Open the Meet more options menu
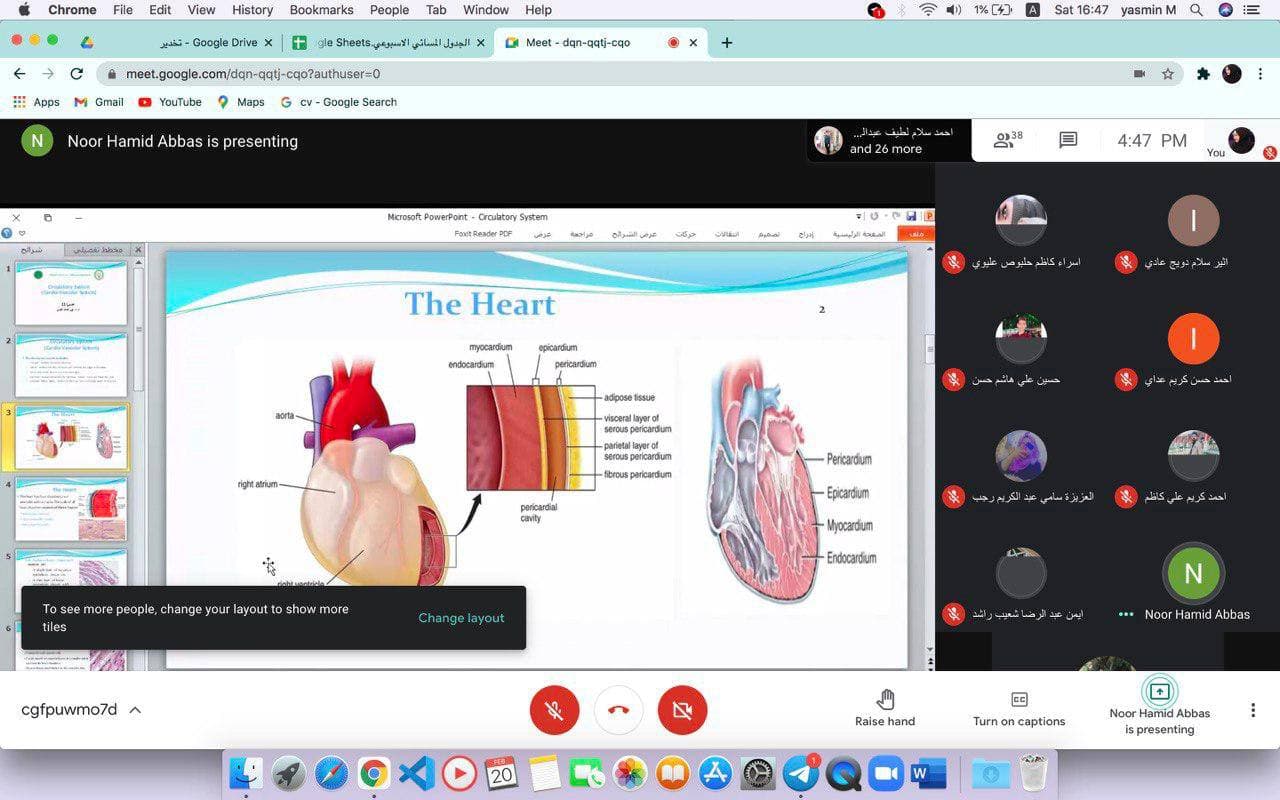 tap(1253, 710)
